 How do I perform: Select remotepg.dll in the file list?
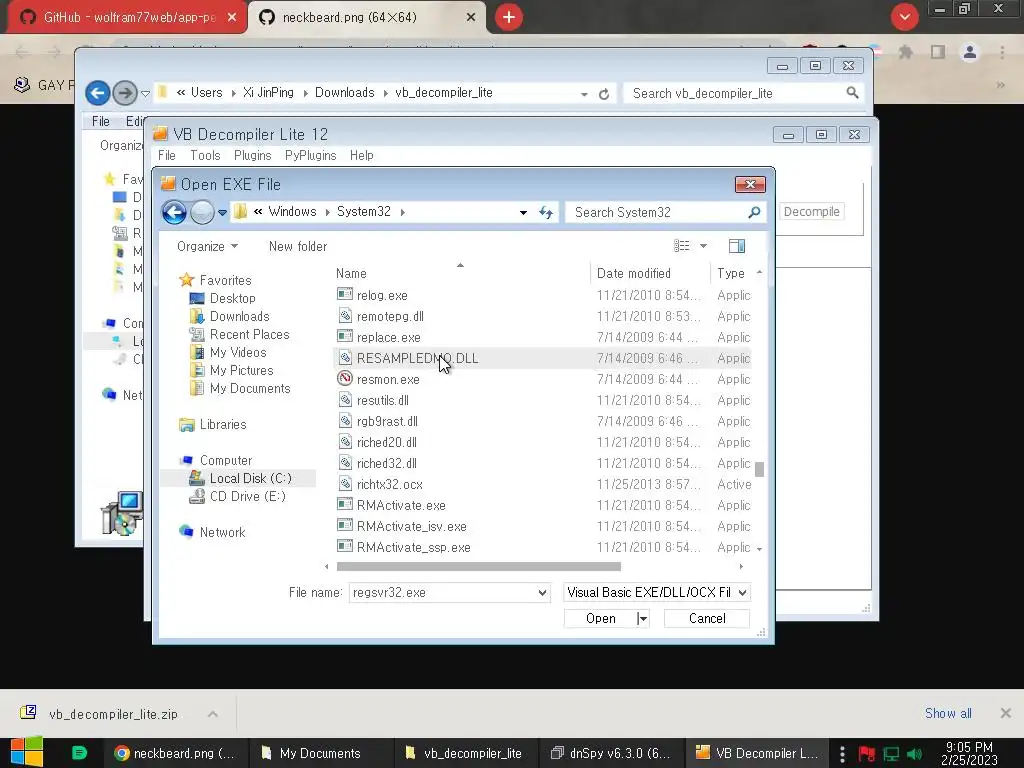390,316
